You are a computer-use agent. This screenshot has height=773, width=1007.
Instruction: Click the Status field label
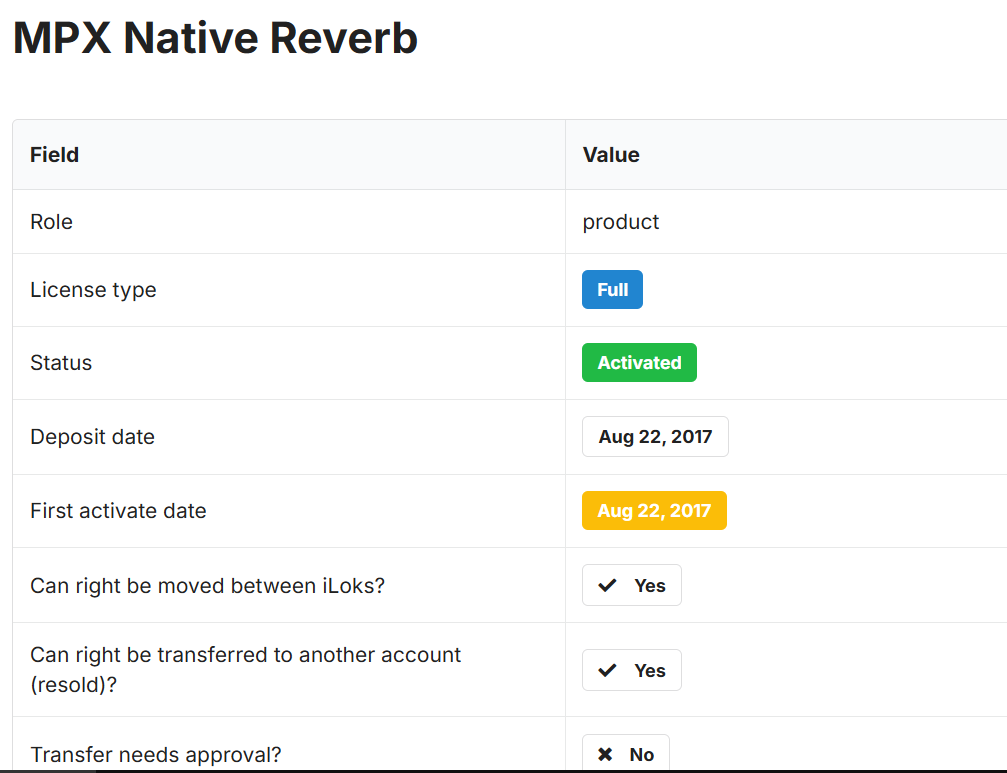click(61, 363)
